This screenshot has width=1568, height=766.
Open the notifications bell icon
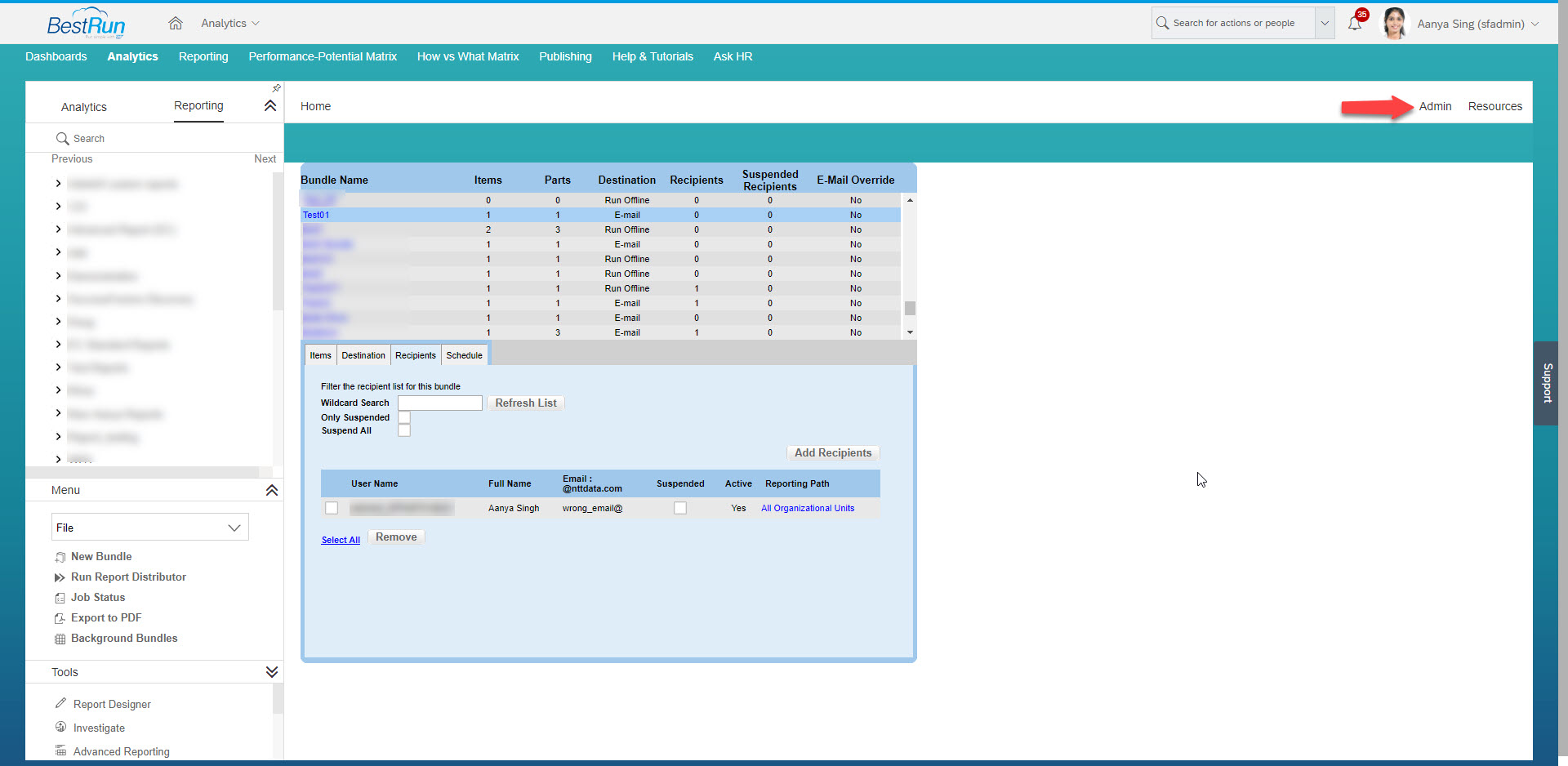[1354, 24]
